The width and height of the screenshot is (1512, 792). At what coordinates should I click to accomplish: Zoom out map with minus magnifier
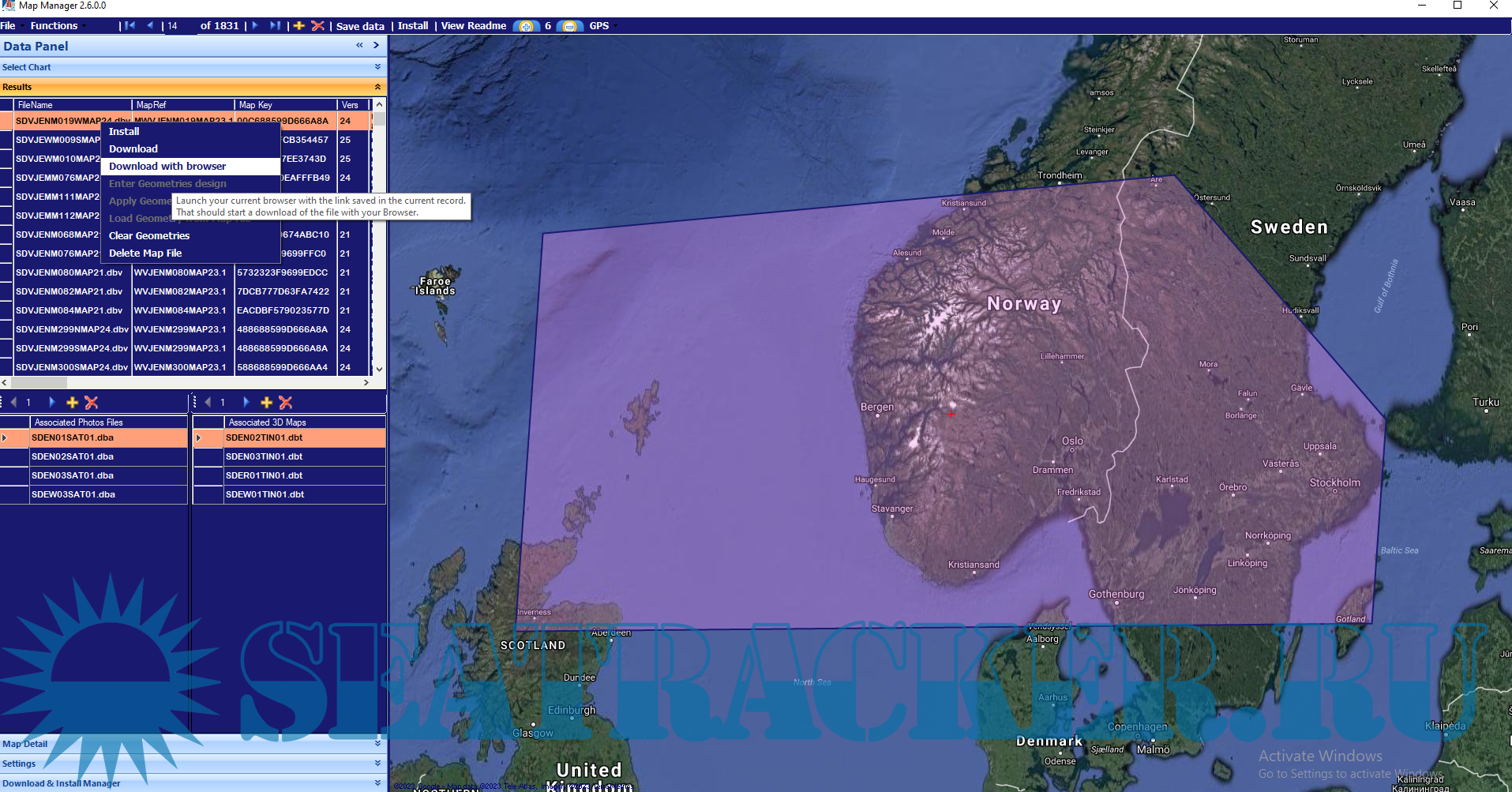pos(568,26)
